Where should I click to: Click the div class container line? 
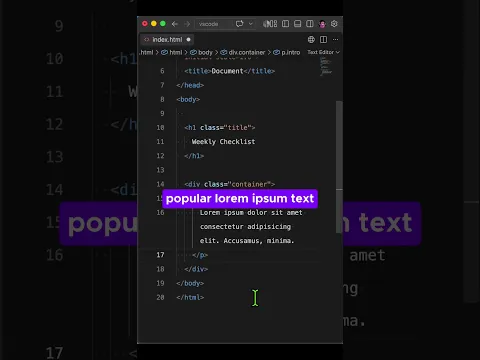coord(230,184)
